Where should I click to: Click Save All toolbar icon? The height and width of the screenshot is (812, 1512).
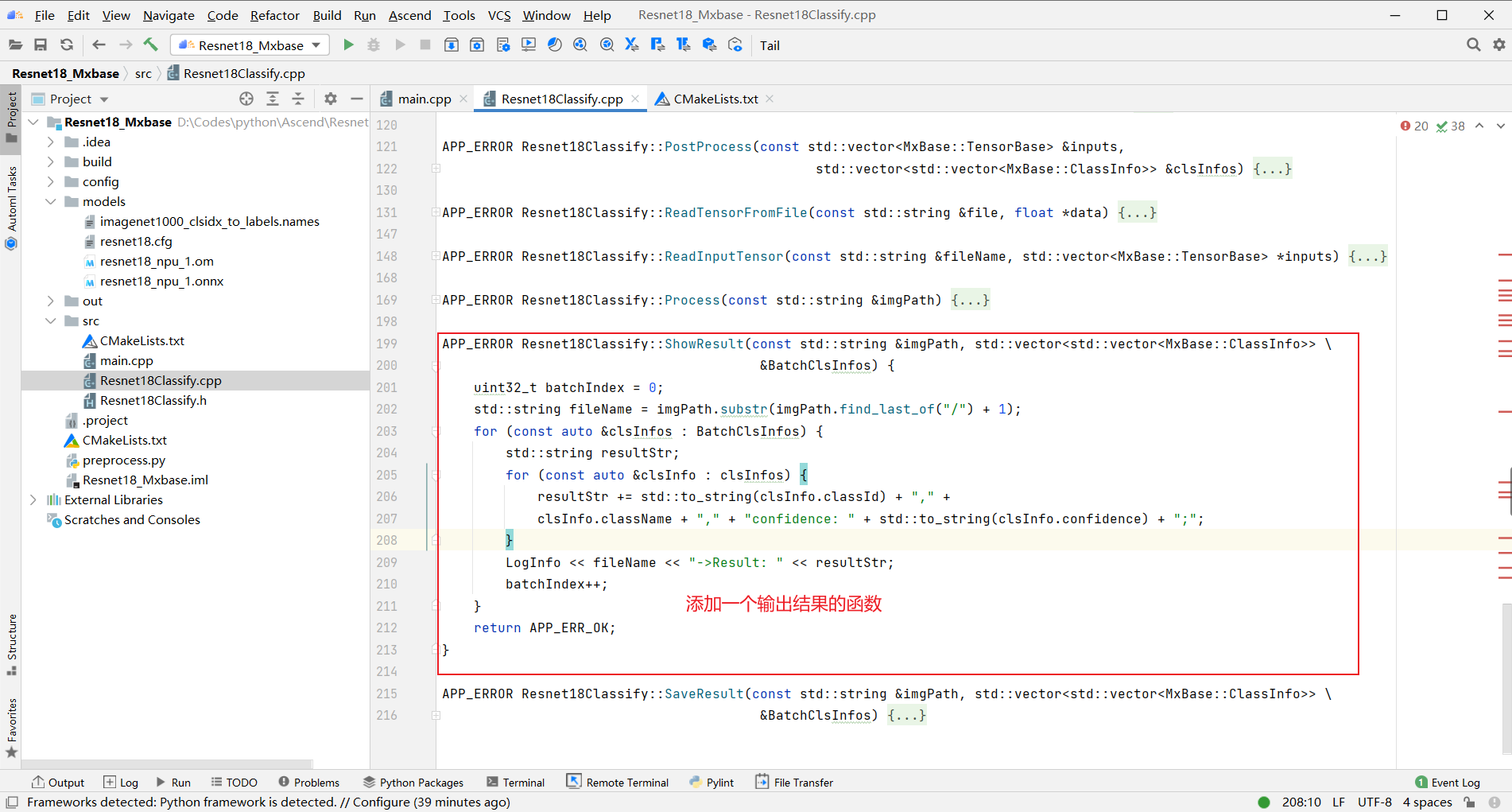coord(41,45)
